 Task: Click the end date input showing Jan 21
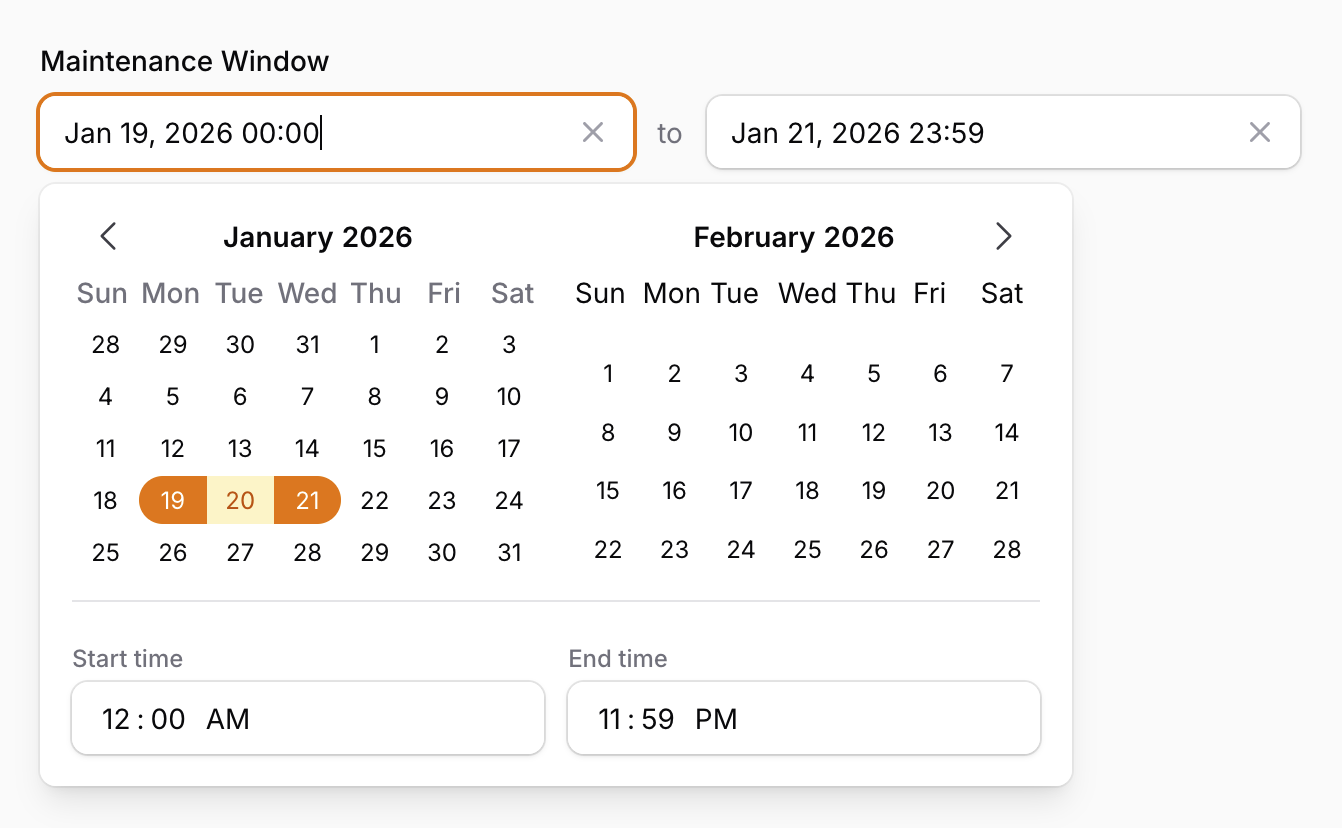click(950, 131)
